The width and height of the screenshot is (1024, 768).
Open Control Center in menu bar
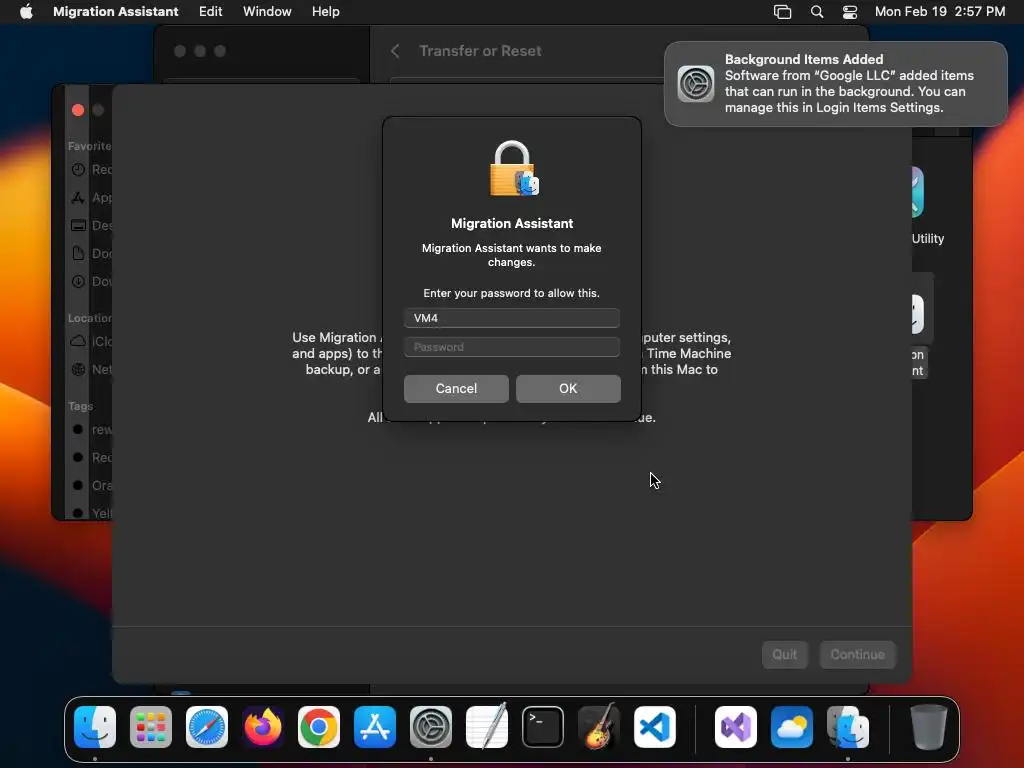pyautogui.click(x=850, y=12)
